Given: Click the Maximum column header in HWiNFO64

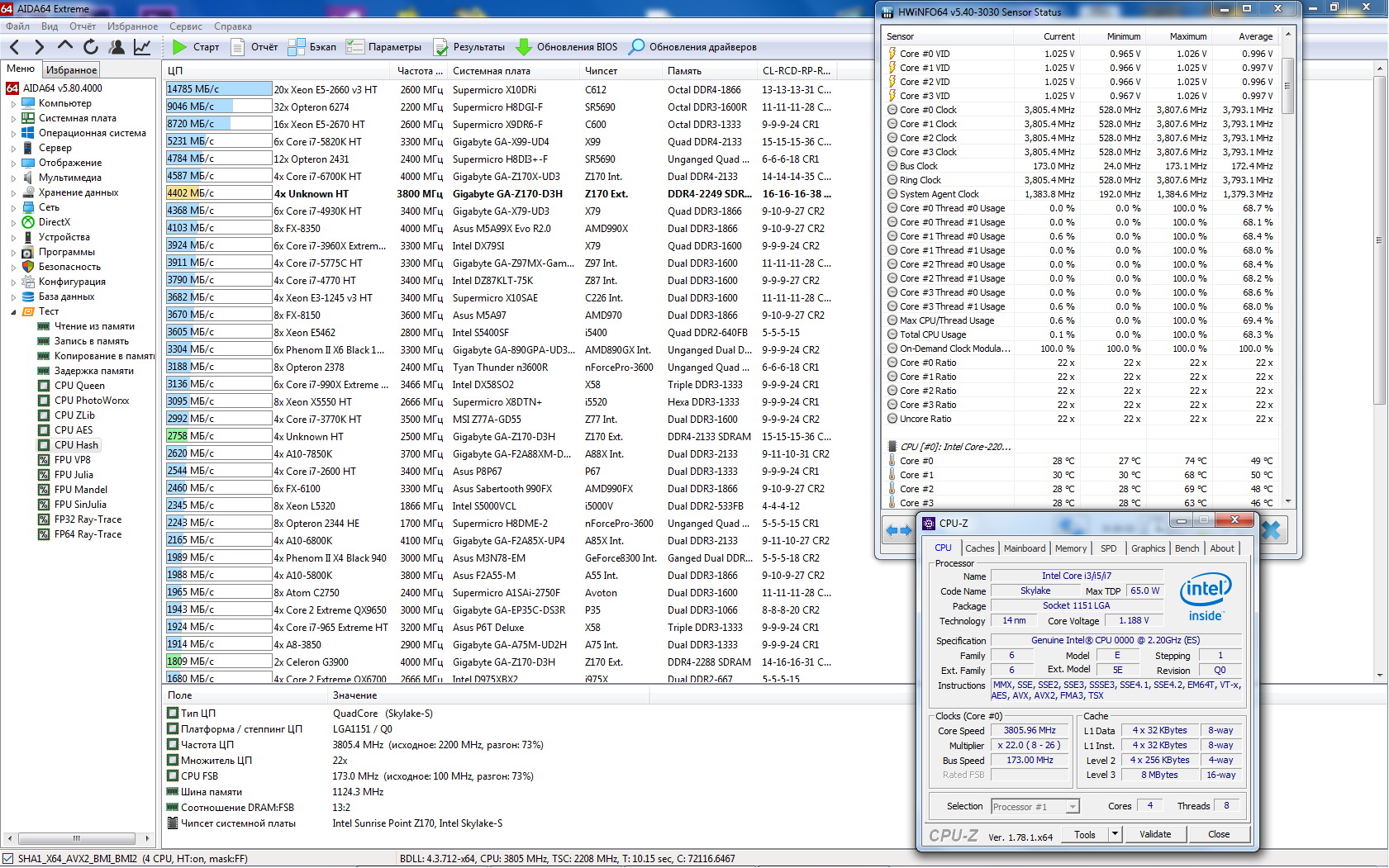Looking at the screenshot, I should pyautogui.click(x=1178, y=36).
